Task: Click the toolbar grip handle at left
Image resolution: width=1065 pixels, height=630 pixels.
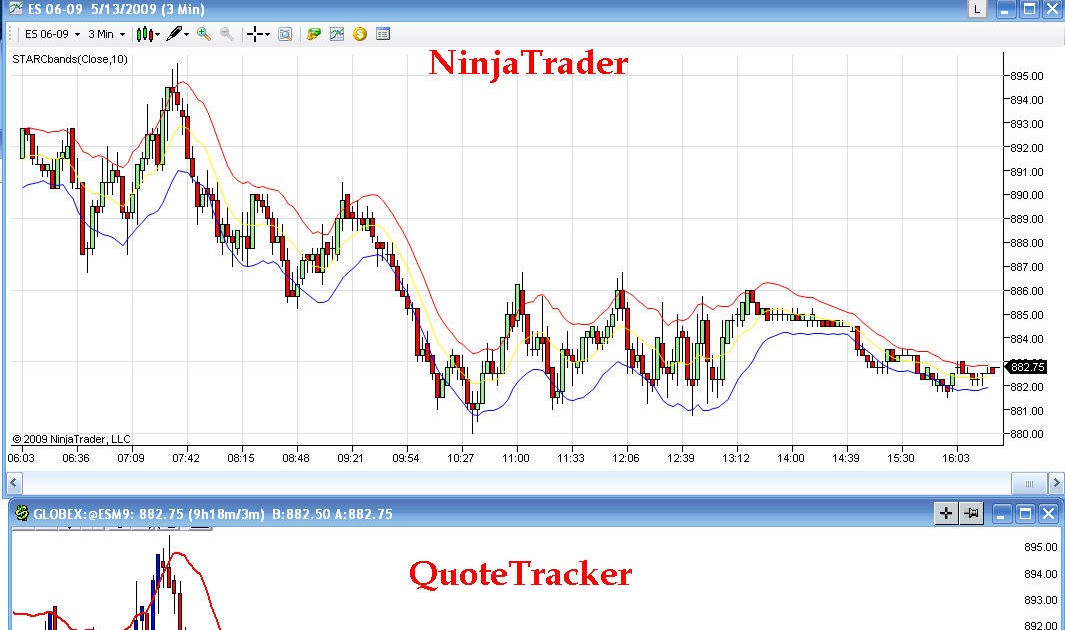Action: tap(12, 34)
